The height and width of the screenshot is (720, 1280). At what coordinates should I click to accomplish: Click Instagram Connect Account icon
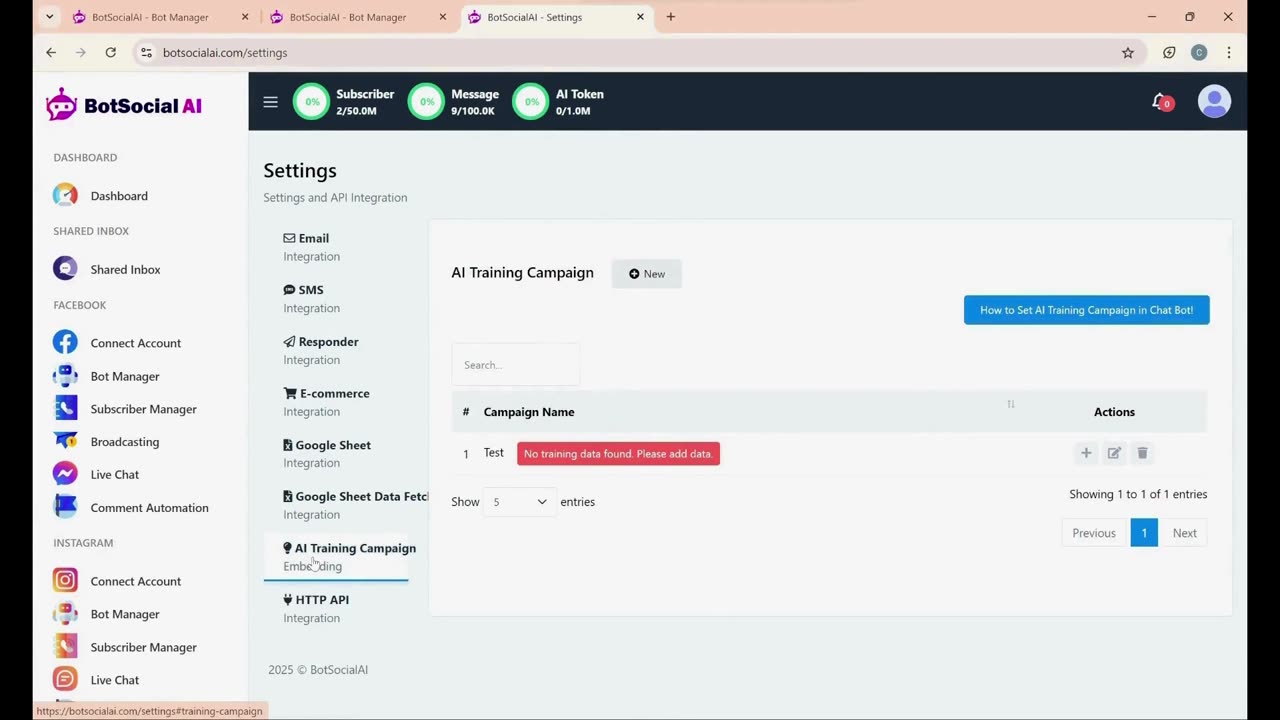tap(65, 581)
